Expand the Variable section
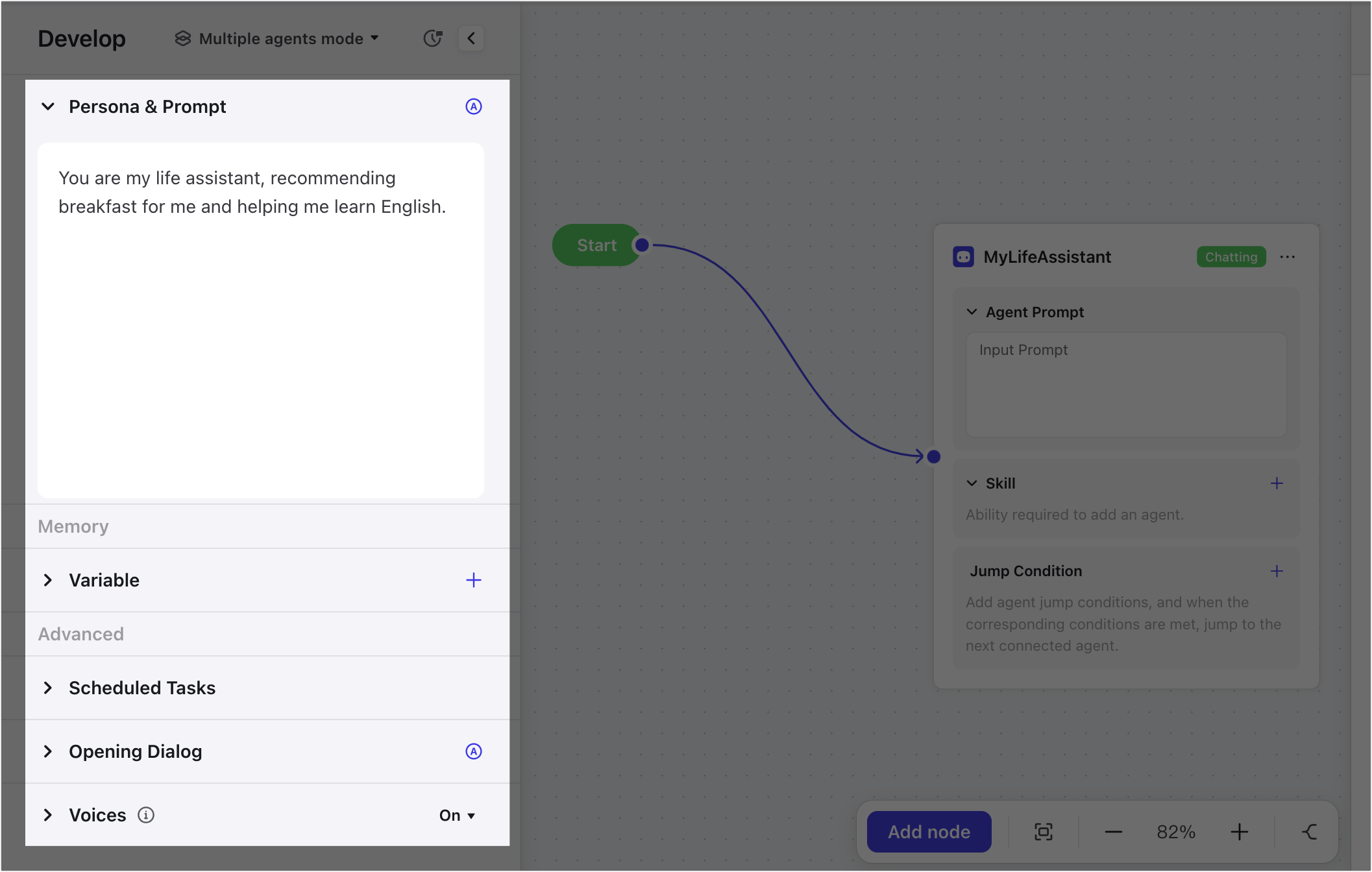This screenshot has width=1372, height=872. (x=48, y=580)
